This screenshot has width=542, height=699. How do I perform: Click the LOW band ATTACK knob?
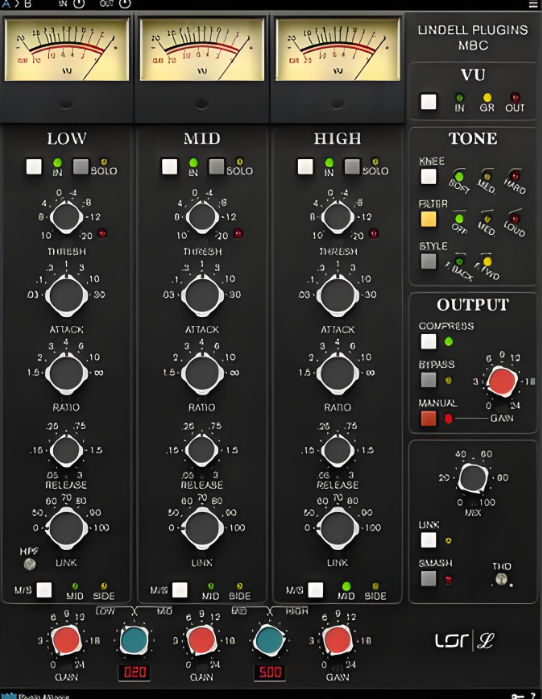[66, 295]
